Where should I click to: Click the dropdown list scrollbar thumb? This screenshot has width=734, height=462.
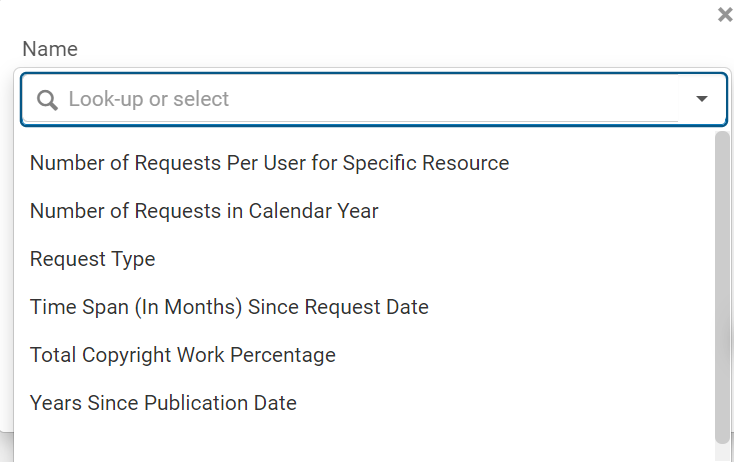pos(722,285)
